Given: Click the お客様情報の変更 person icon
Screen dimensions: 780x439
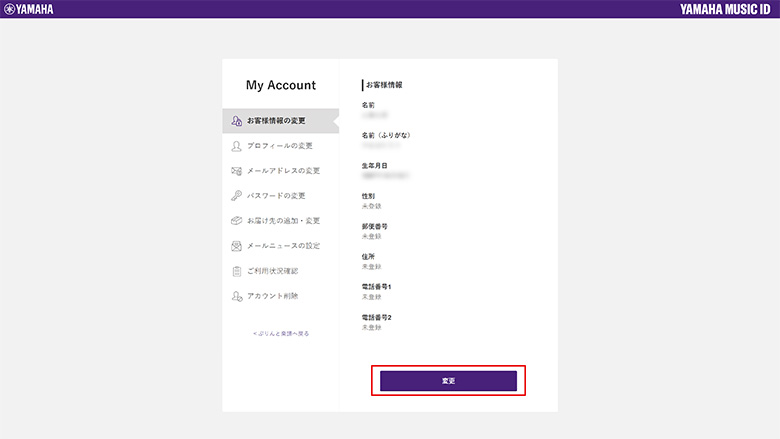Looking at the screenshot, I should (x=236, y=121).
